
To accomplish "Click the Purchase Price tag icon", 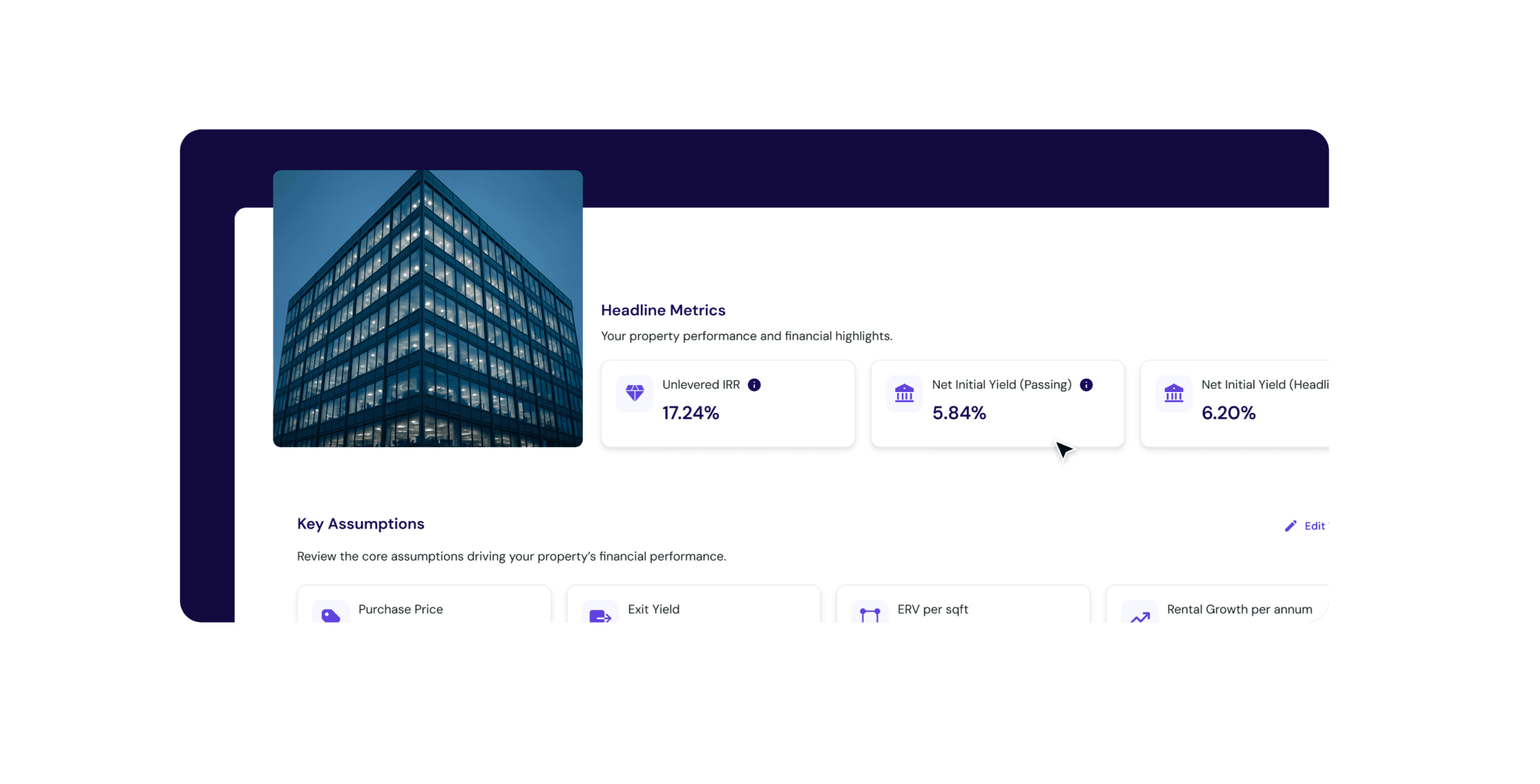I will point(331,615).
